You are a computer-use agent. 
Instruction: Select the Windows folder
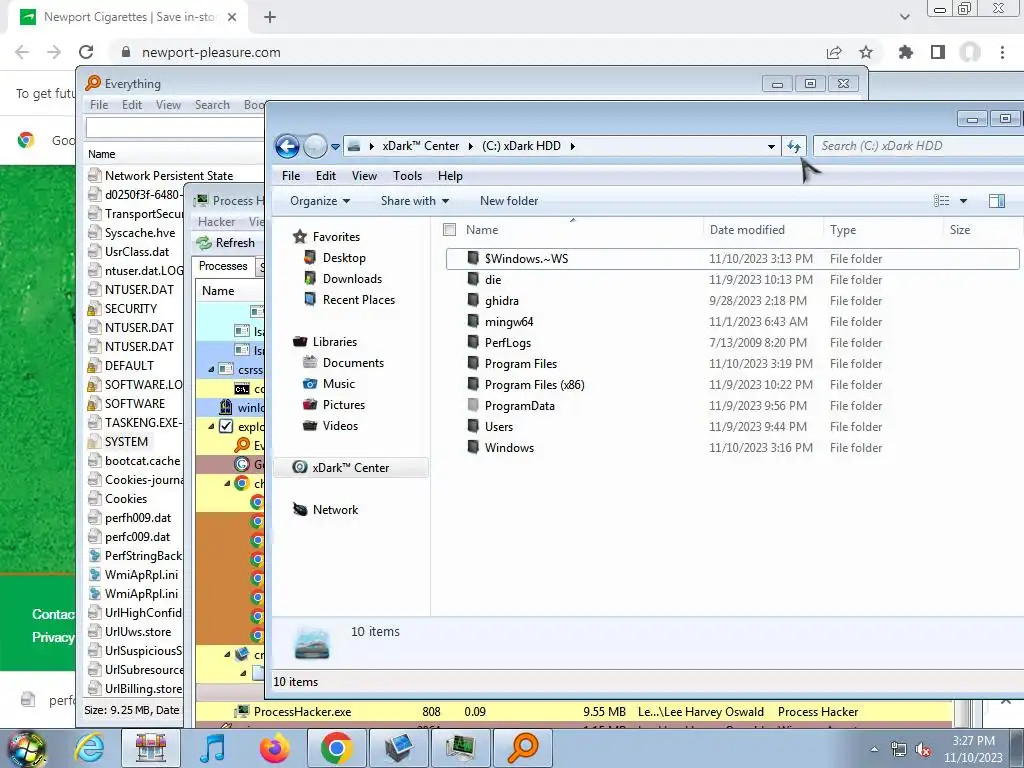(509, 447)
